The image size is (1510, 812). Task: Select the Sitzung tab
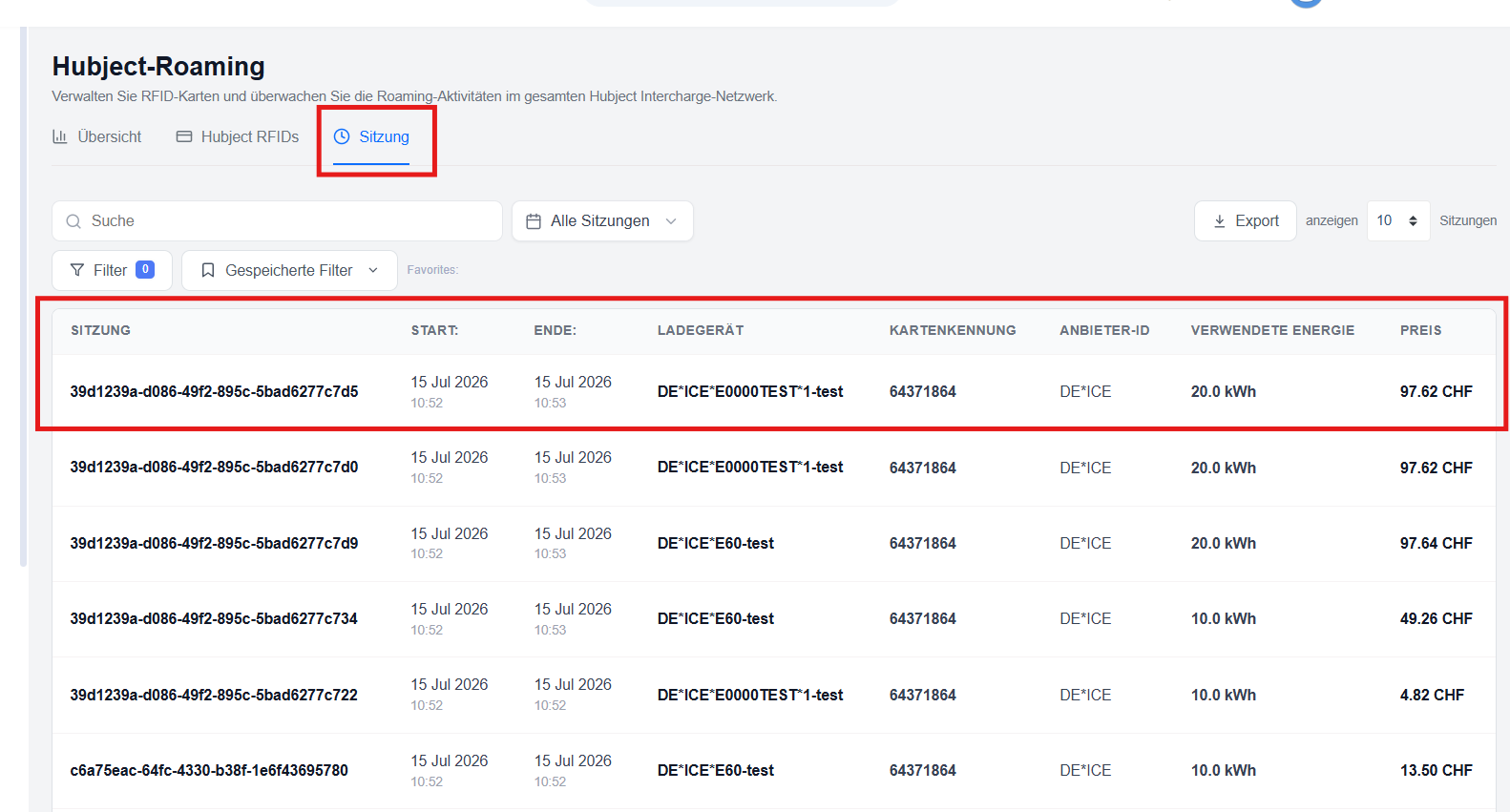(371, 136)
